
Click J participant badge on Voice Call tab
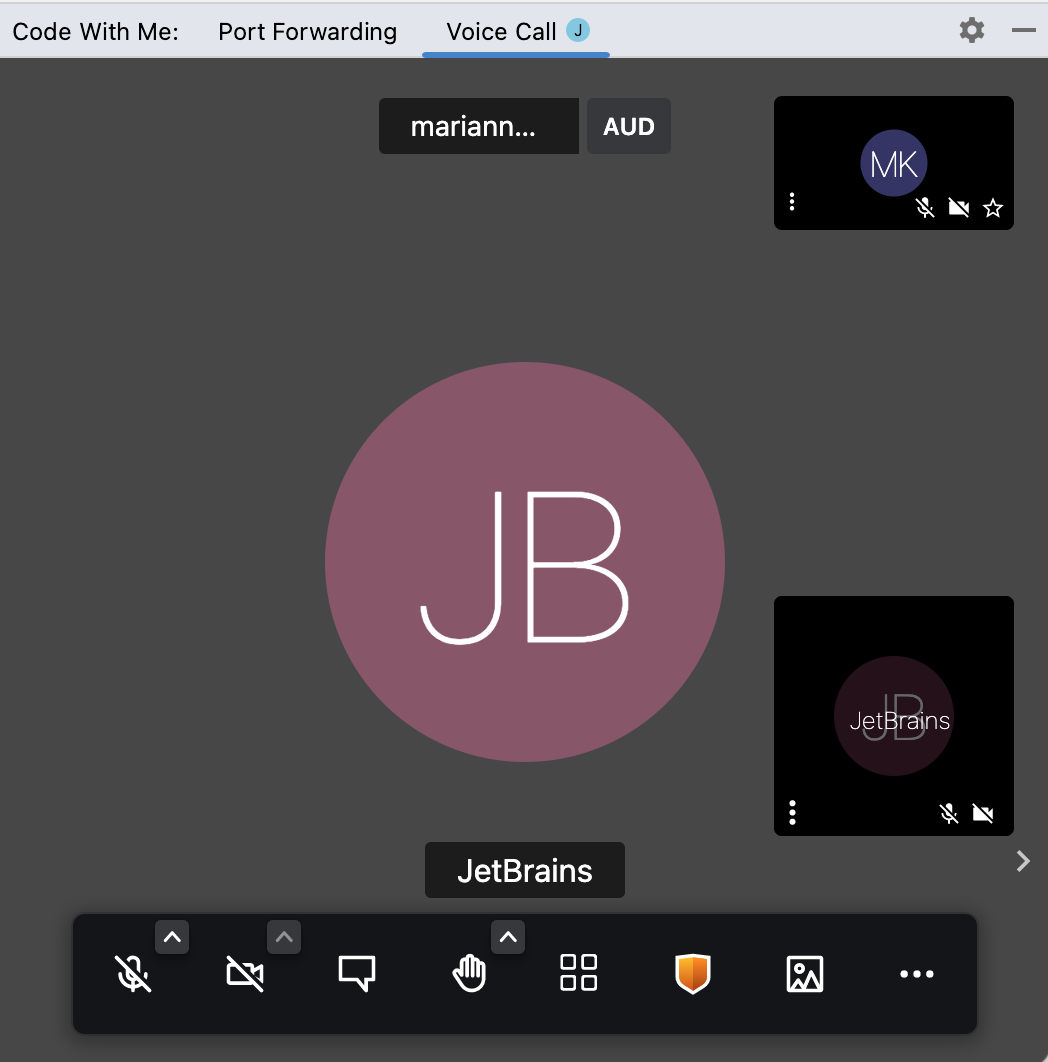(578, 30)
